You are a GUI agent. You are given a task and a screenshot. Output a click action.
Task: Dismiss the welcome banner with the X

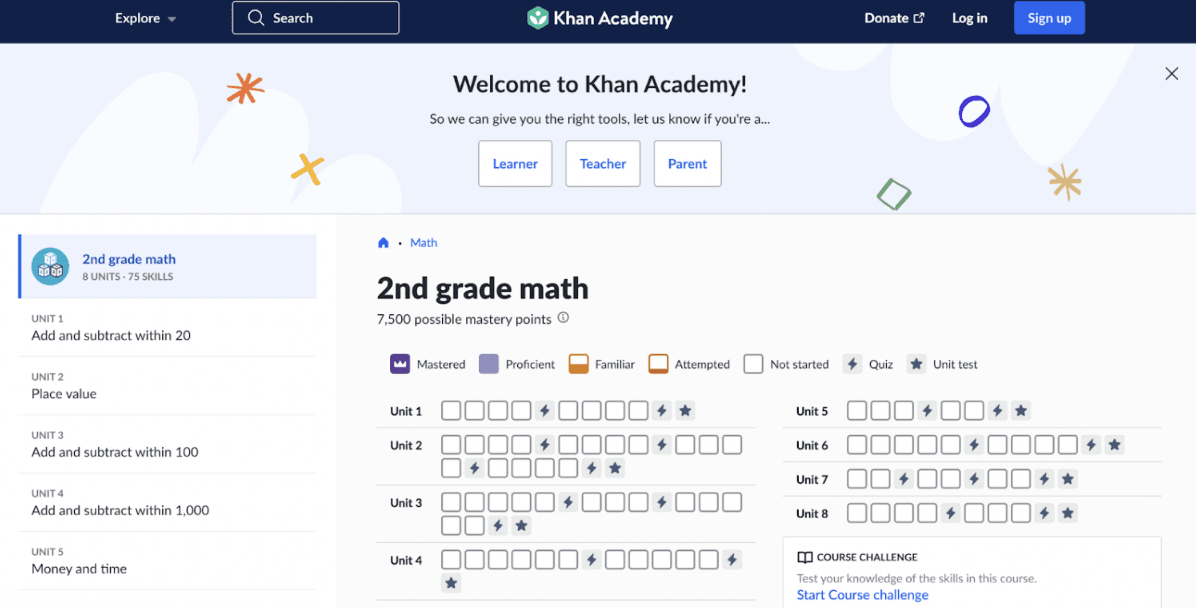(1171, 73)
